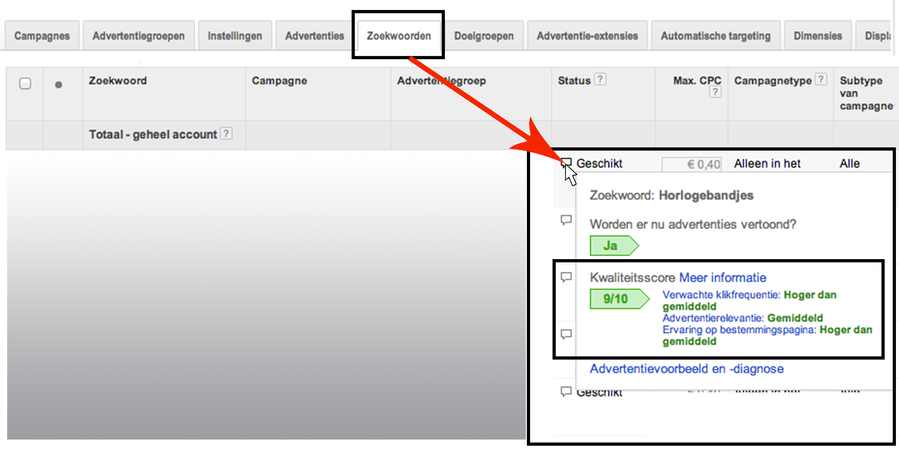899x458 pixels.
Task: Open the help icon under Max. CPC header
Action: [715, 93]
